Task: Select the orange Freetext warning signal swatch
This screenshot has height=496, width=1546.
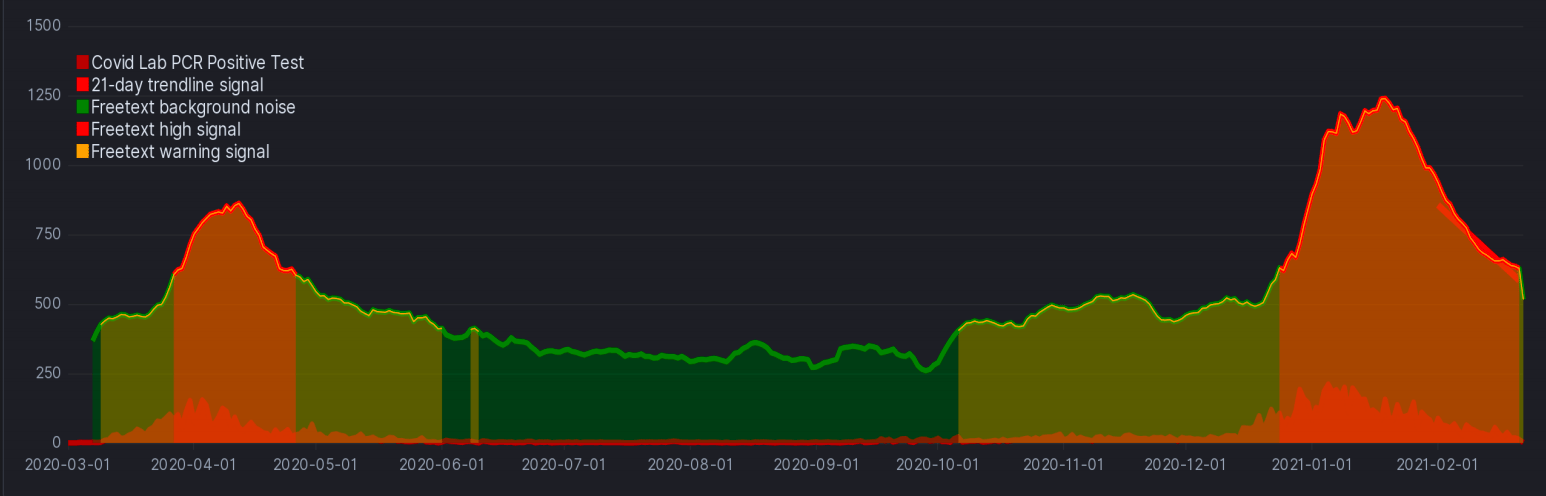Action: tap(83, 152)
